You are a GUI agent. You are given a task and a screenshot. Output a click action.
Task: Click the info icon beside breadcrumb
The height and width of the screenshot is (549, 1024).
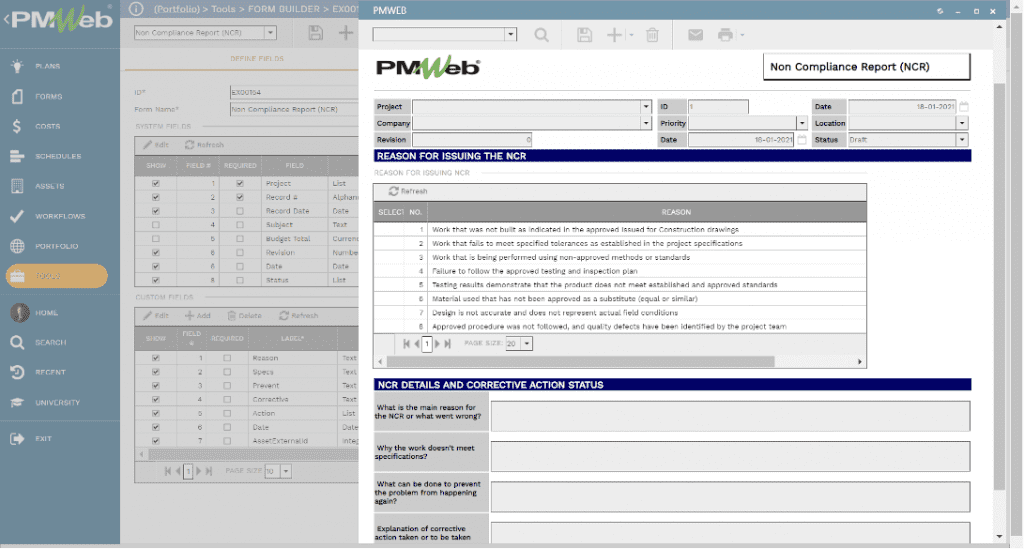click(x=136, y=8)
